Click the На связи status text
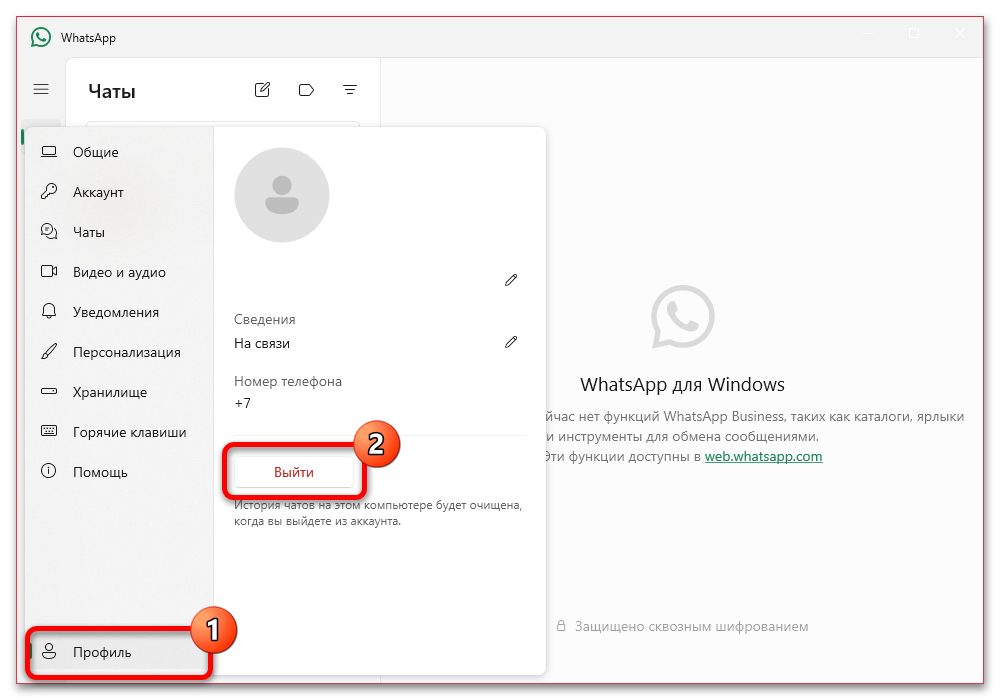 (x=262, y=344)
